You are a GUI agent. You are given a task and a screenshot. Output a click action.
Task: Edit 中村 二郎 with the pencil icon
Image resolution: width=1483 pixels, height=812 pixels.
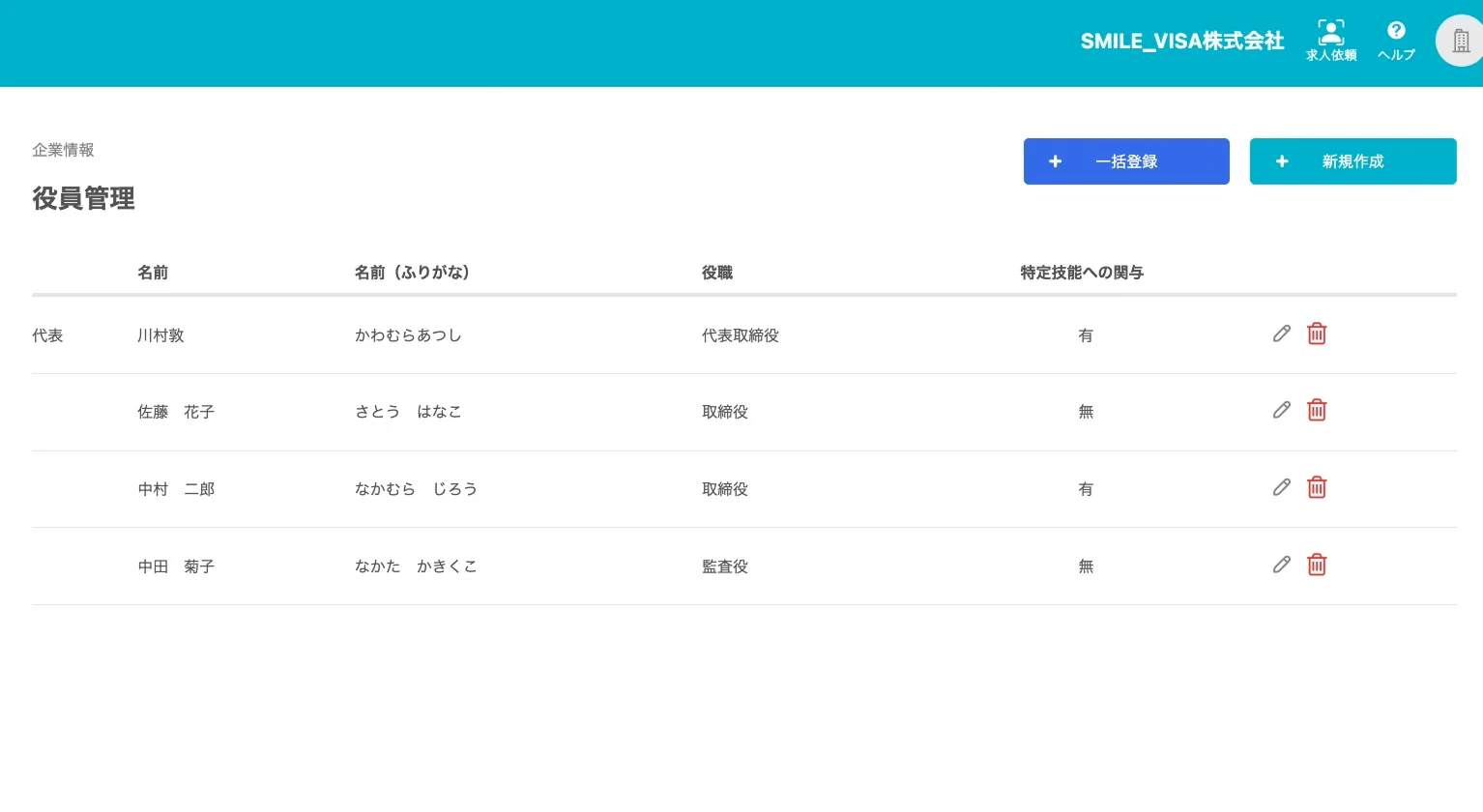pos(1281,487)
